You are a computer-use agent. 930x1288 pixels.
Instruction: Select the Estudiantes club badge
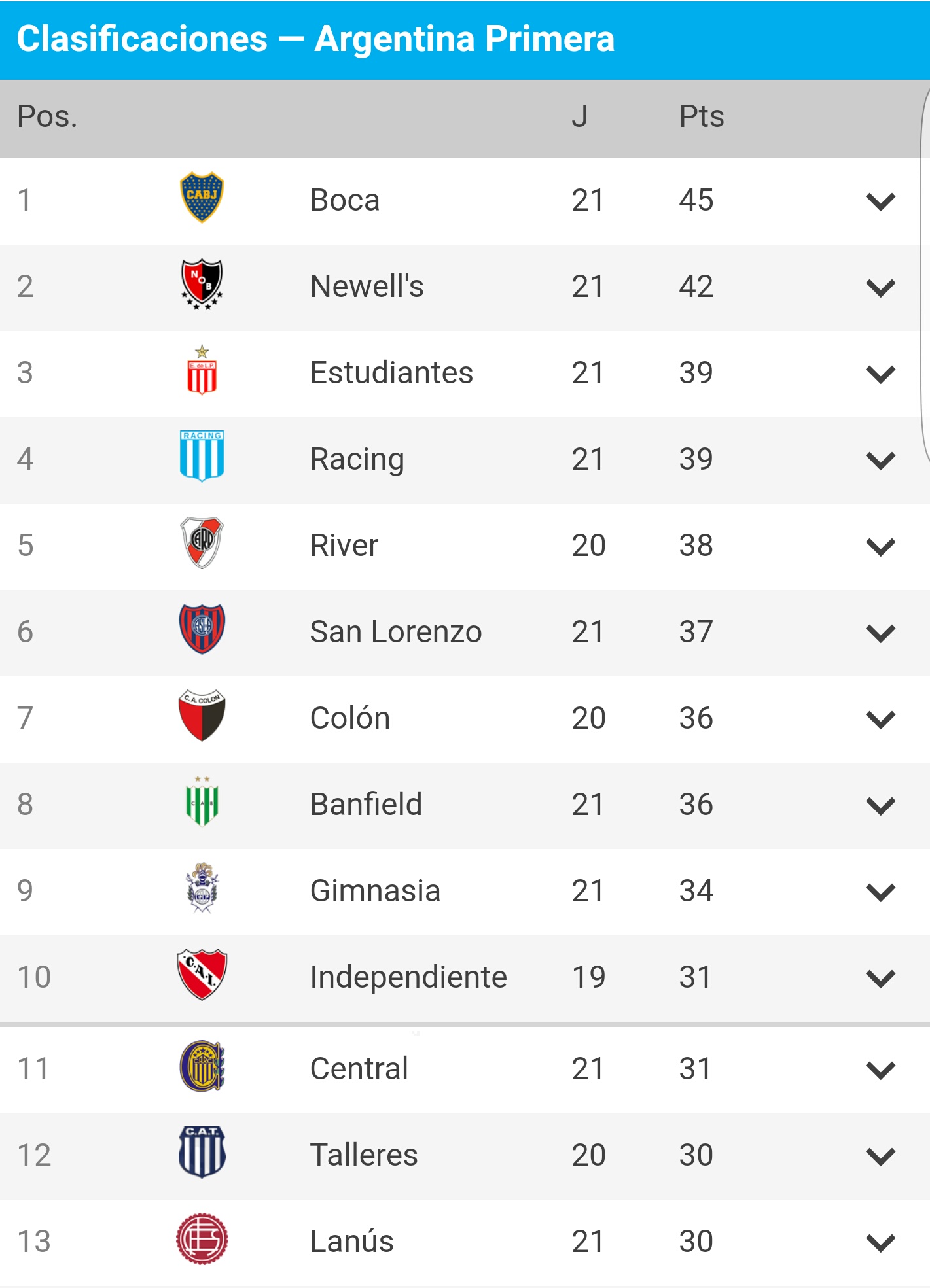click(x=202, y=370)
